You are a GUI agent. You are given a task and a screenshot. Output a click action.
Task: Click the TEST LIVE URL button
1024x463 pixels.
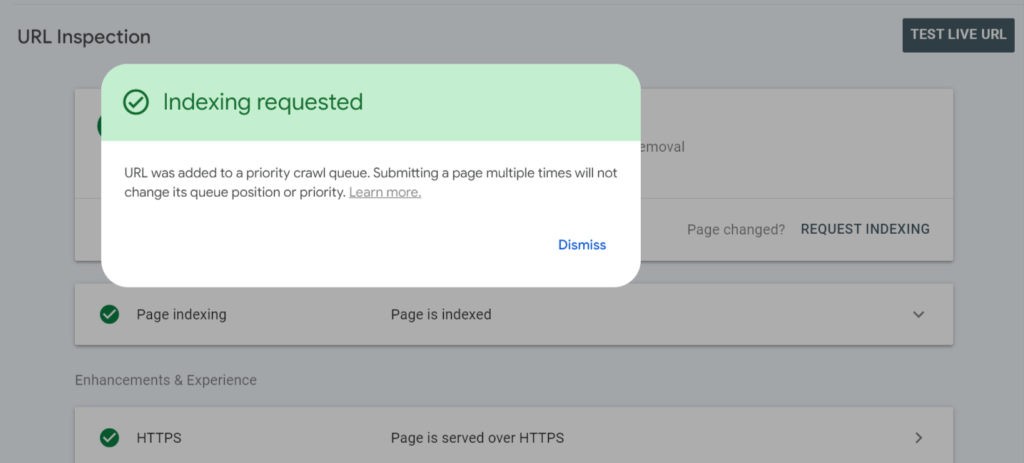957,34
